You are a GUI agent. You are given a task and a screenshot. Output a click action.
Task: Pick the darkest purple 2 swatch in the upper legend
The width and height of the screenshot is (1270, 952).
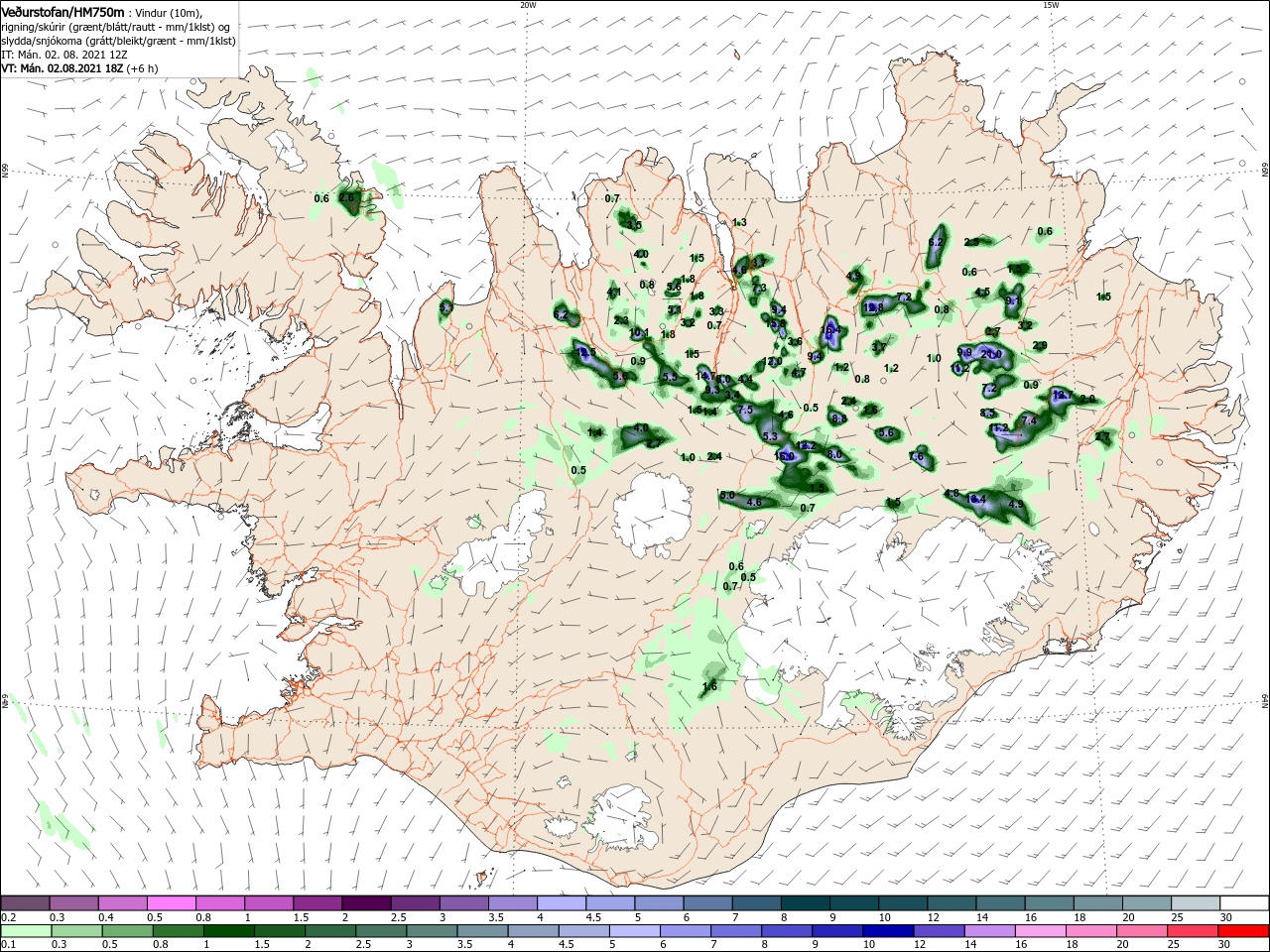[x=366, y=903]
